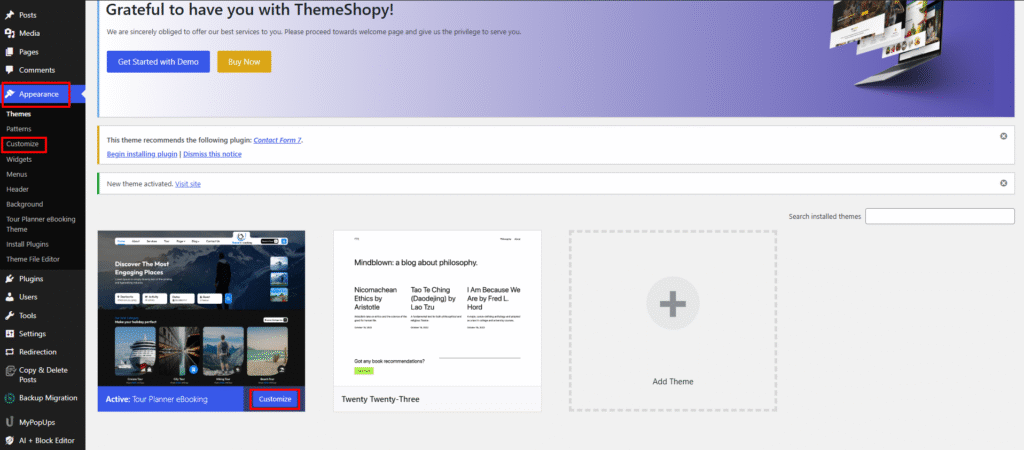Click the Users person icon
The height and width of the screenshot is (450, 1024).
tap(9, 297)
